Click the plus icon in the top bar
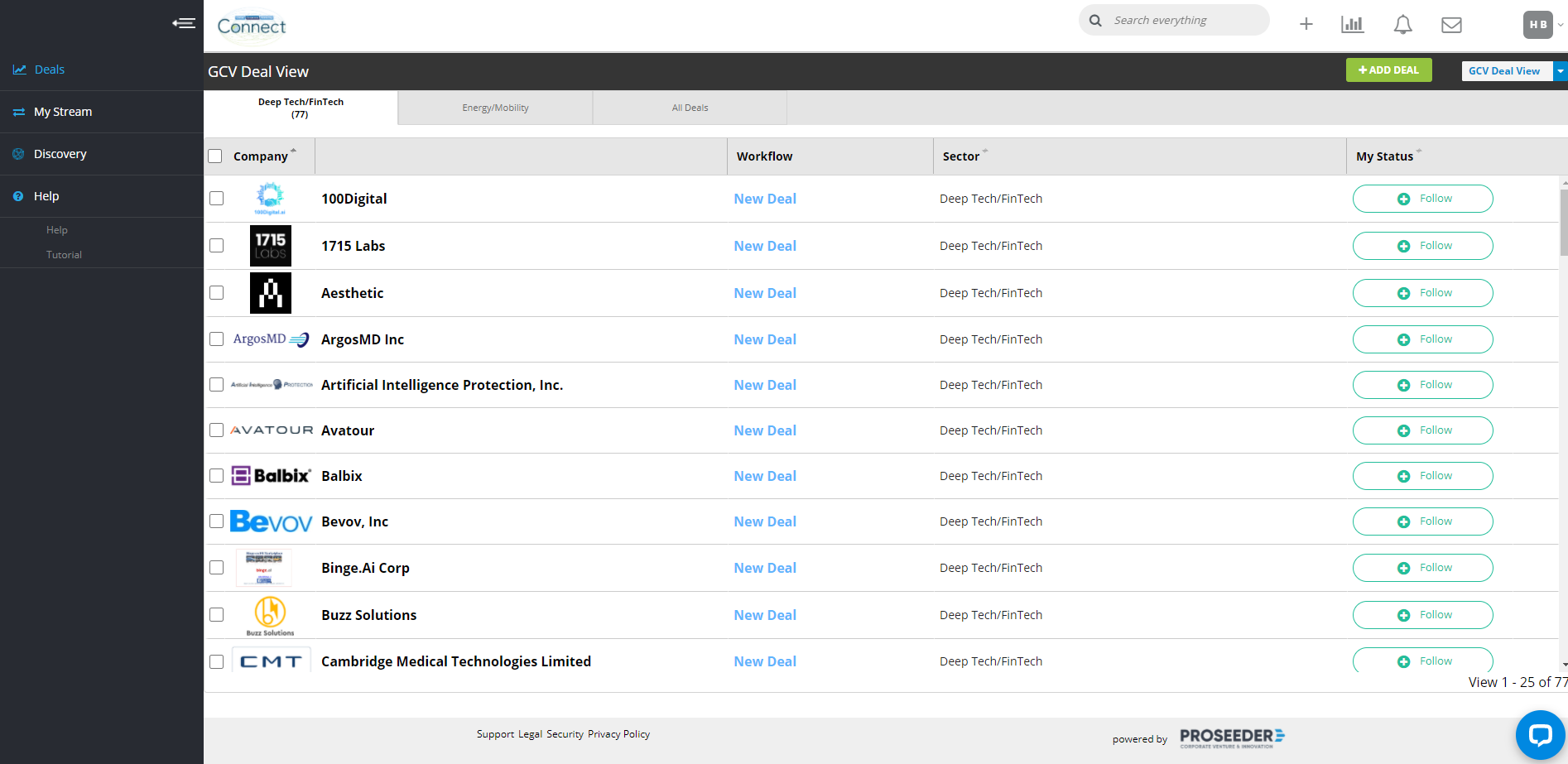The height and width of the screenshot is (764, 1568). [x=1306, y=25]
